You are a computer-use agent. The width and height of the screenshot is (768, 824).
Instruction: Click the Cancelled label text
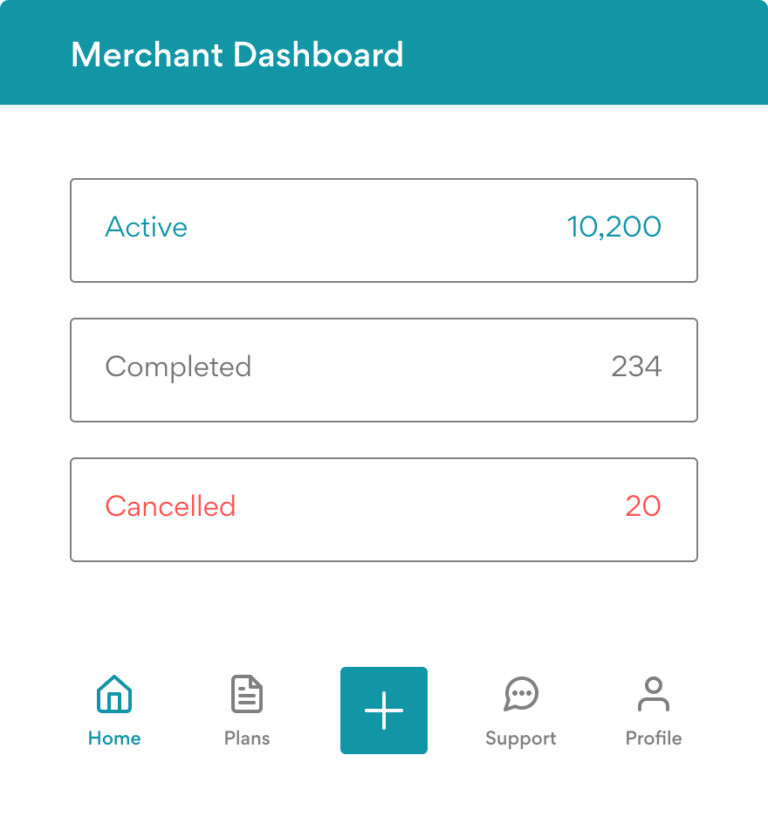click(170, 507)
